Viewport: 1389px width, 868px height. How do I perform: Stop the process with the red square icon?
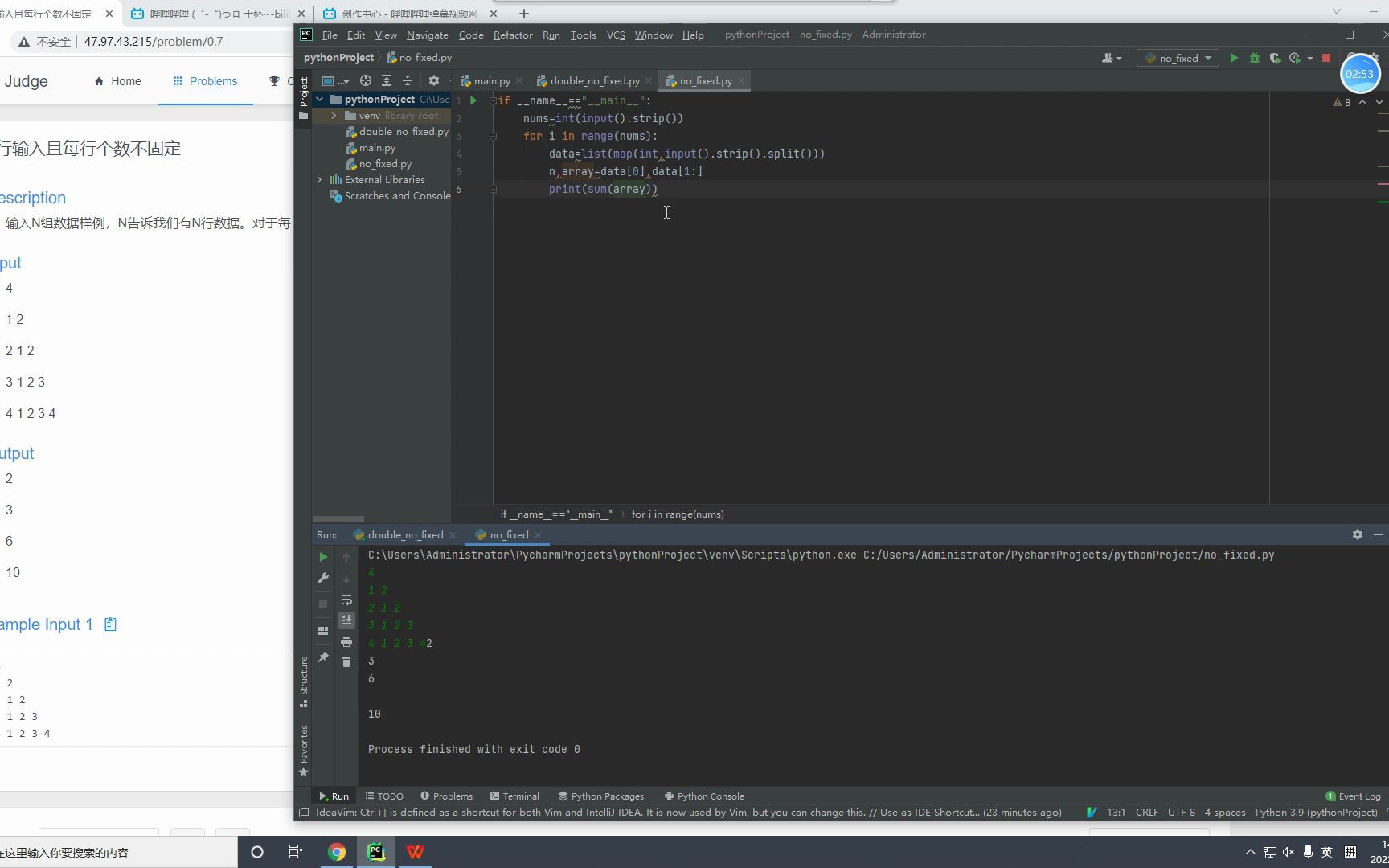(1326, 58)
